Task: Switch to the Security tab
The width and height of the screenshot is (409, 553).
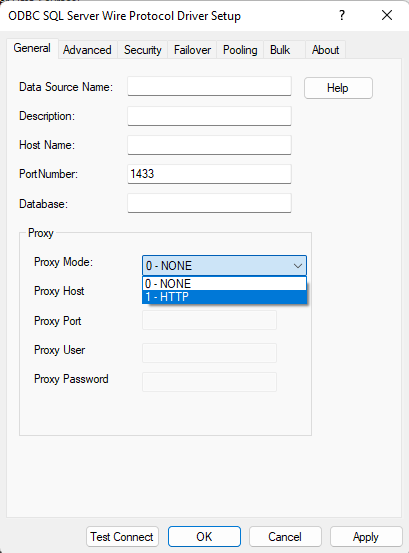Action: pyautogui.click(x=142, y=50)
